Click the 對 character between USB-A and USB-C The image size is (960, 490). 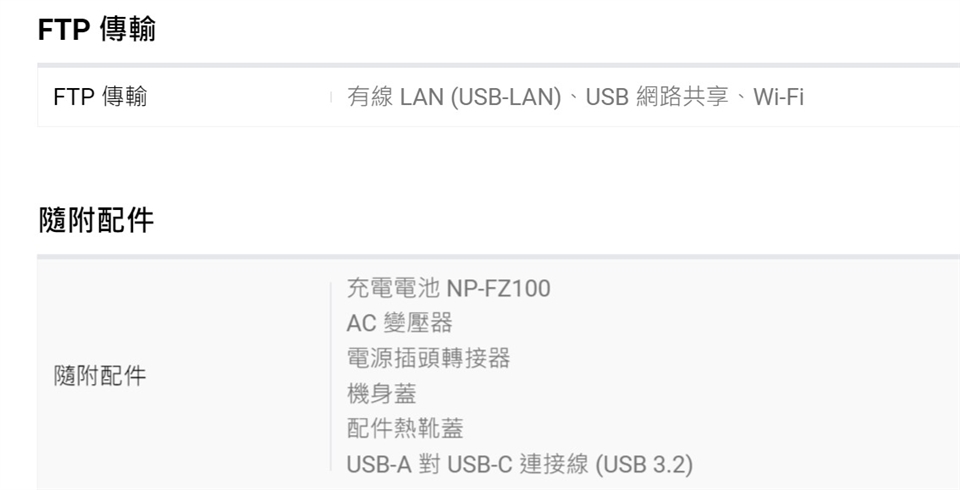[430, 464]
